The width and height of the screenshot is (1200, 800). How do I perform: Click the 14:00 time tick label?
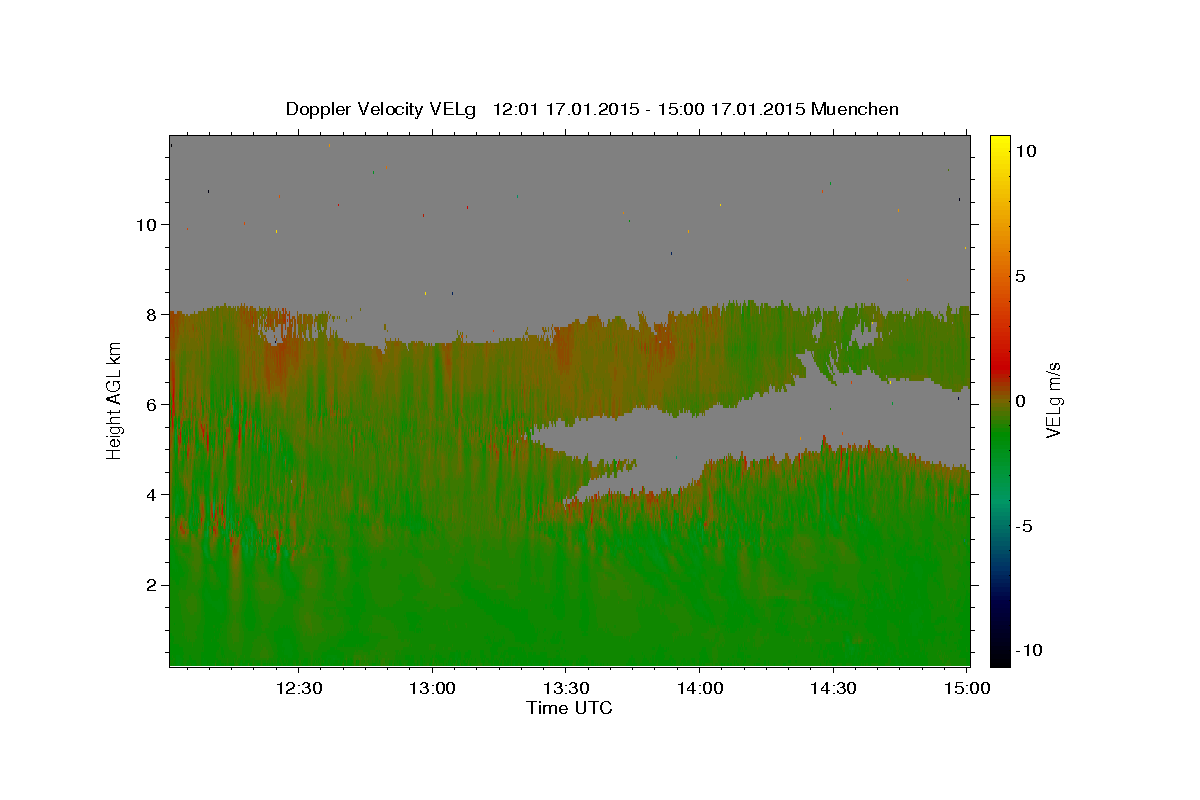click(699, 688)
